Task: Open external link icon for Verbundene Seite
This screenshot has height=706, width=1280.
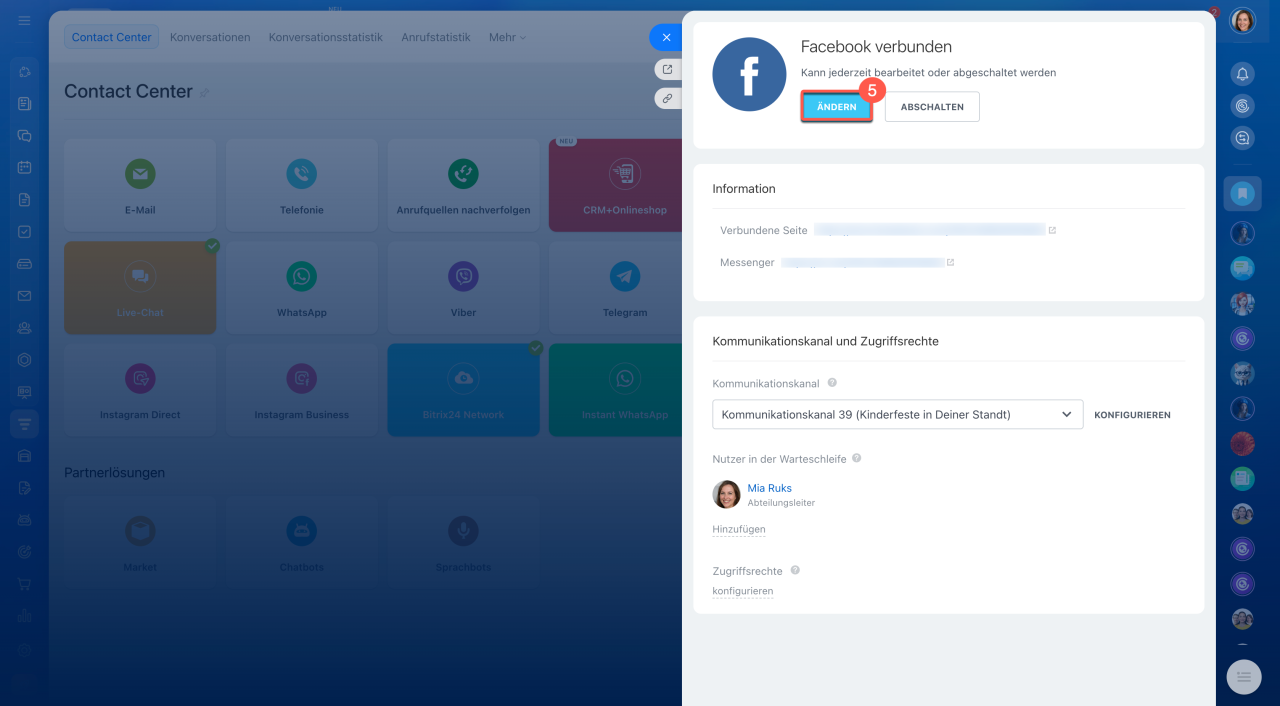Action: (x=1052, y=230)
